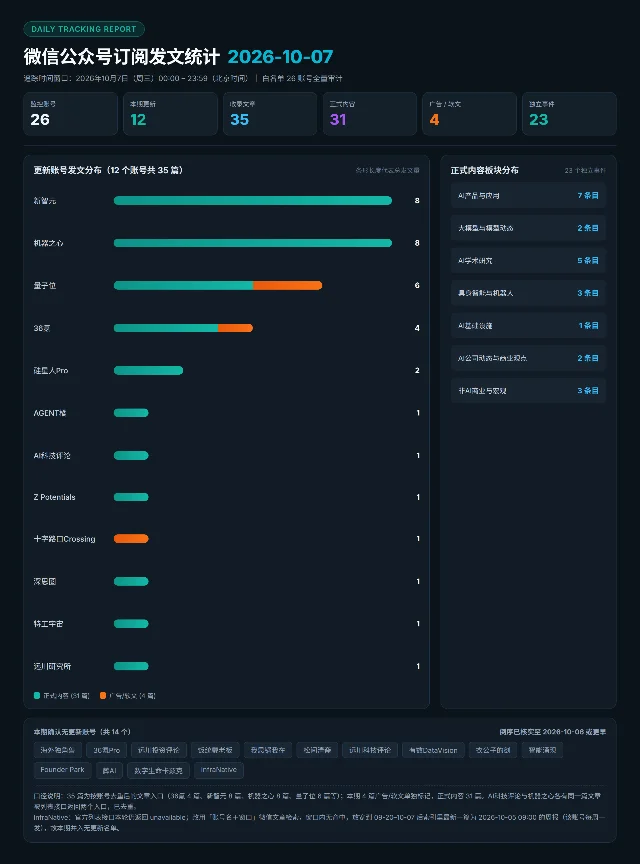The width and height of the screenshot is (640, 864).
Task: Click the 机器之心 green bar
Action: [252, 243]
